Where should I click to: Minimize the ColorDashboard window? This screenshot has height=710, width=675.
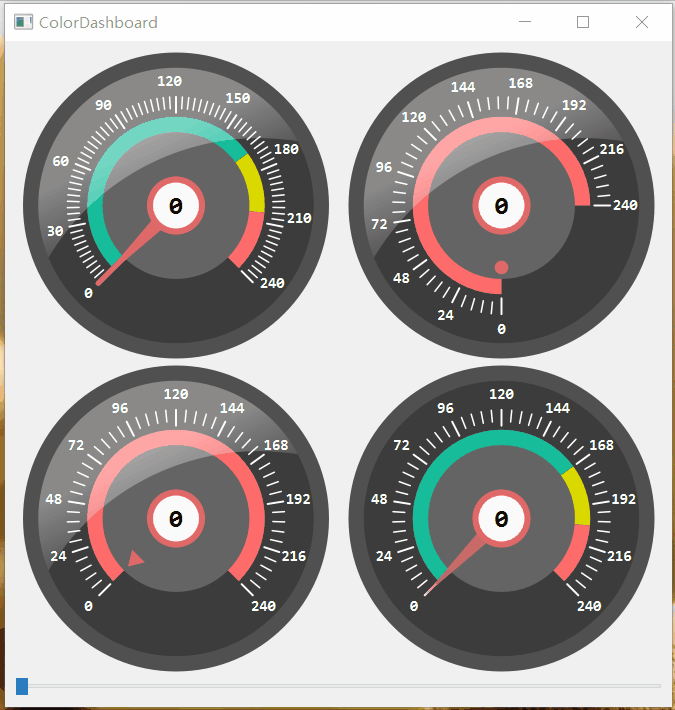(525, 22)
